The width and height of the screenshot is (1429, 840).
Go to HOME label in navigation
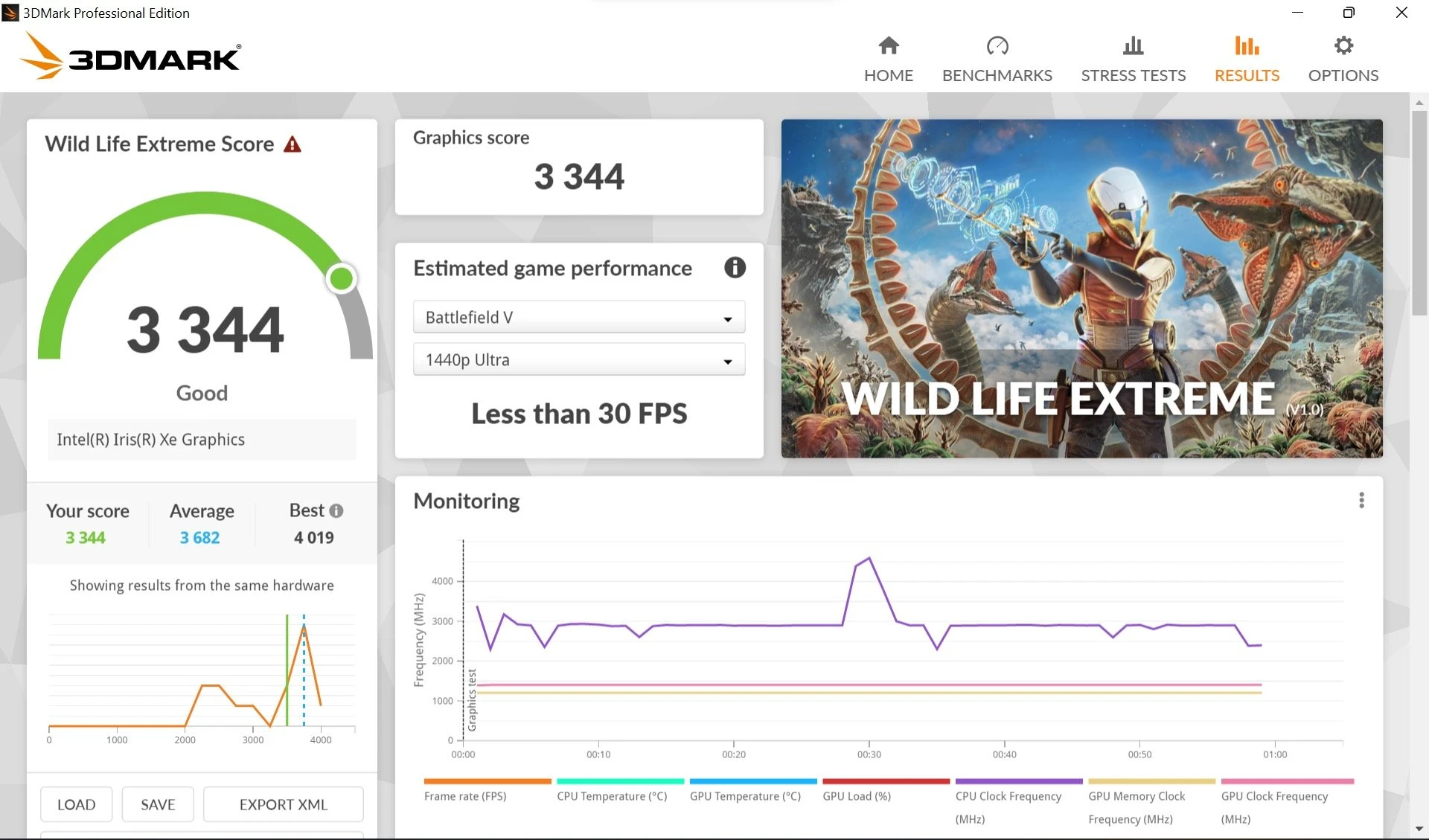coord(889,76)
